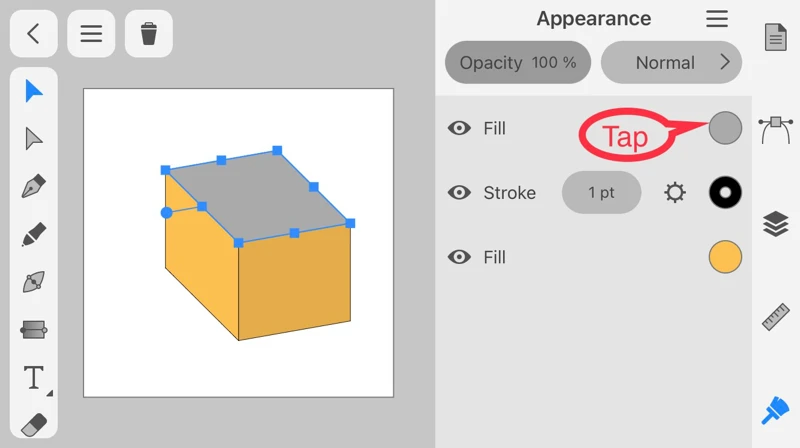Open Stroke settings gear options
The width and height of the screenshot is (800, 448).
tap(675, 193)
